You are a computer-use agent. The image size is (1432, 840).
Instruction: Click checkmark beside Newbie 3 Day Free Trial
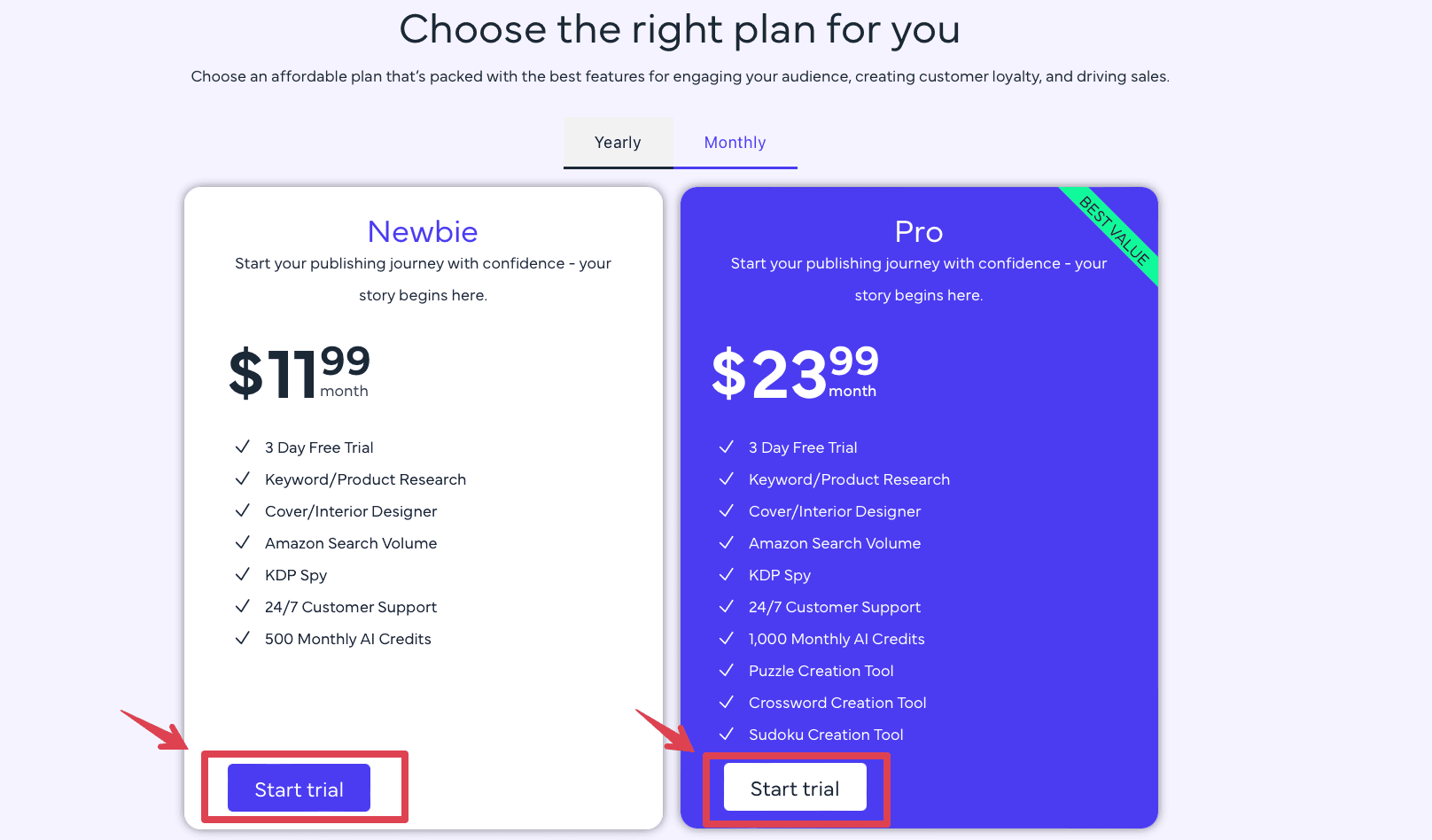pyautogui.click(x=242, y=447)
